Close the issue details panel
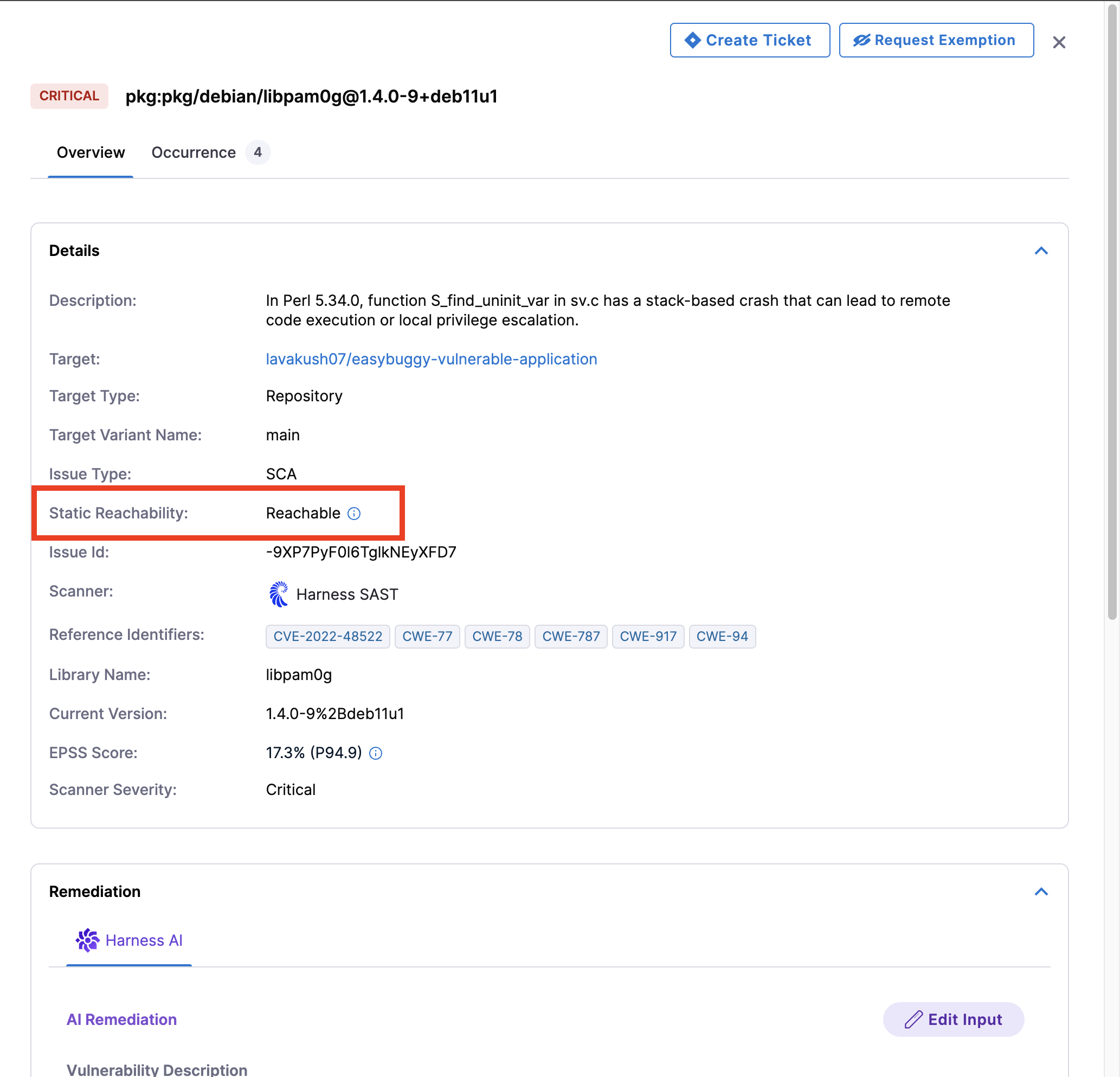Viewport: 1120px width, 1077px height. [1058, 42]
